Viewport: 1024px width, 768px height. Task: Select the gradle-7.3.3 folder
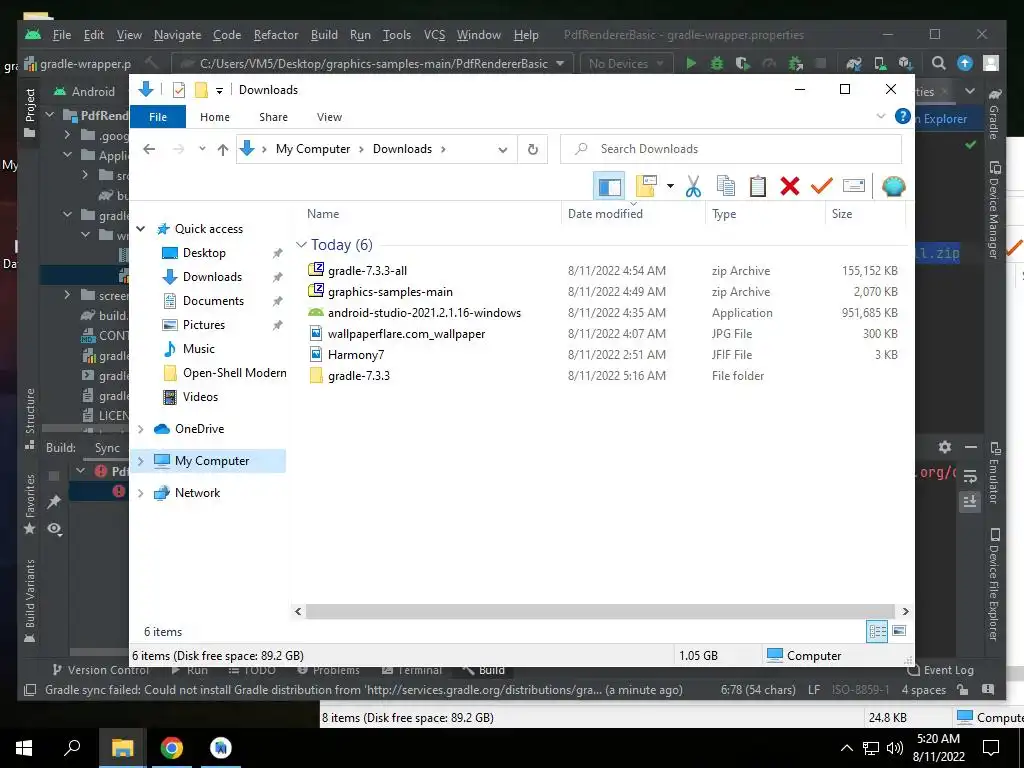point(359,376)
